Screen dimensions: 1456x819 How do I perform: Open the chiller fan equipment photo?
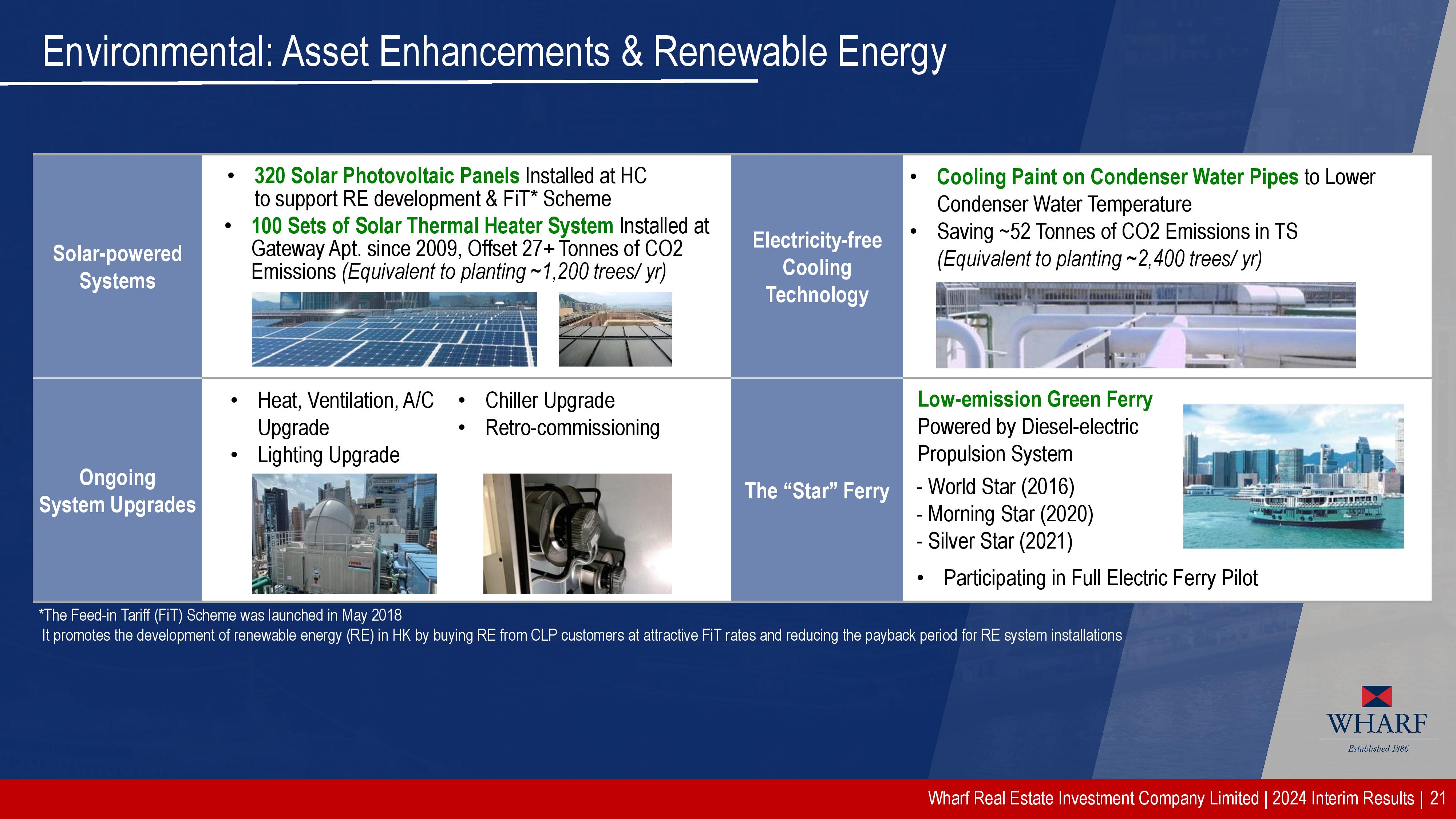pyautogui.click(x=577, y=534)
